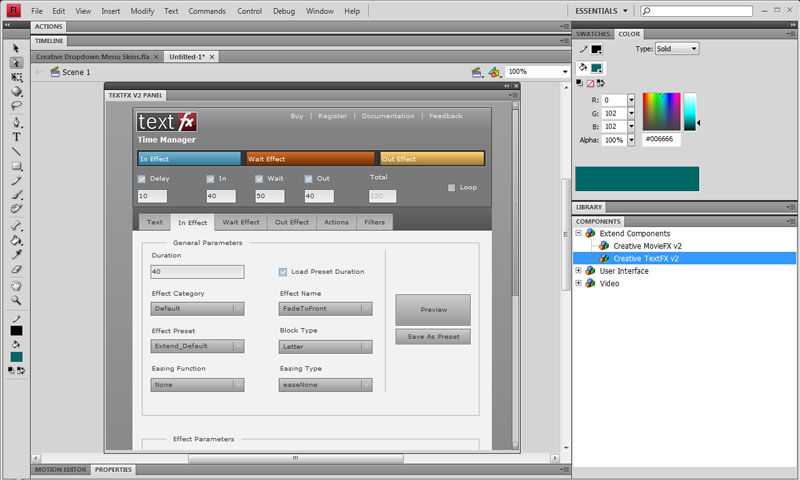Toggle the In checkbox in Time Manager

[x=210, y=179]
